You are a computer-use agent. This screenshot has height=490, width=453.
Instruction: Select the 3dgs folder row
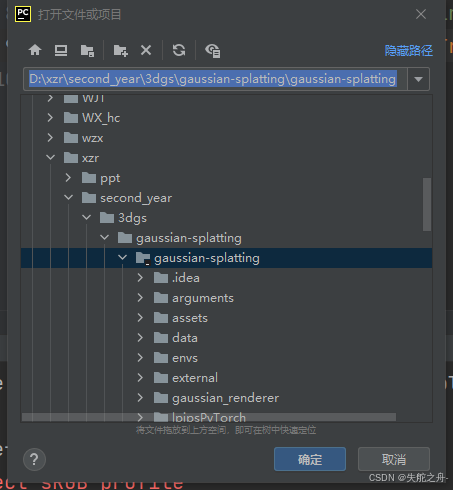tap(226, 218)
